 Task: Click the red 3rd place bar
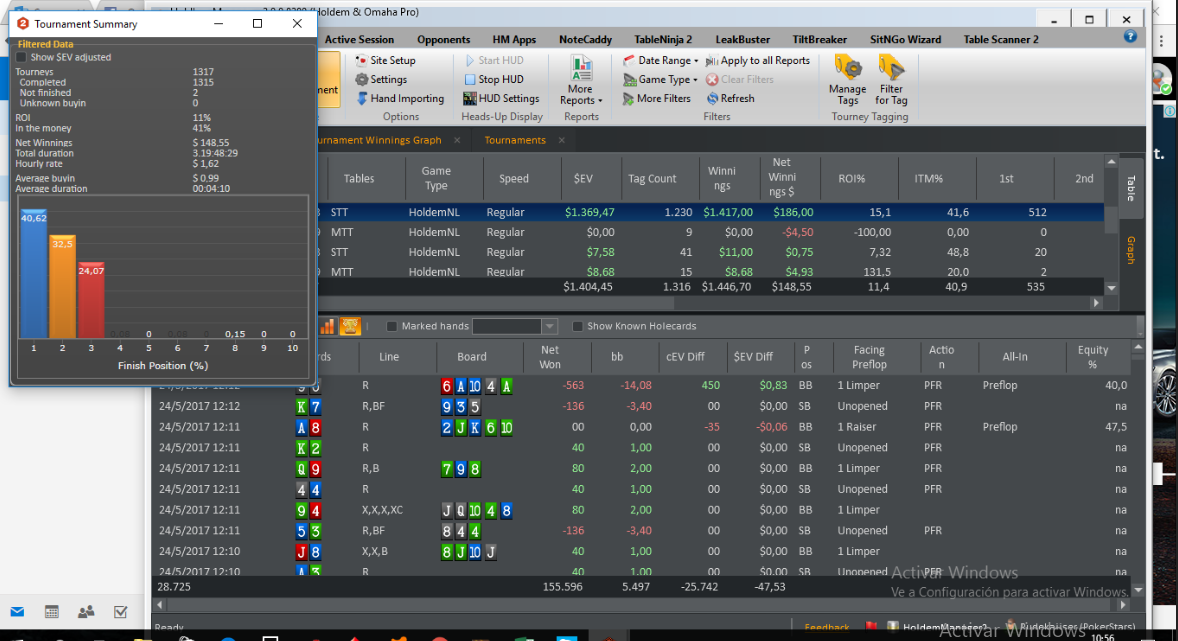pyautogui.click(x=91, y=300)
